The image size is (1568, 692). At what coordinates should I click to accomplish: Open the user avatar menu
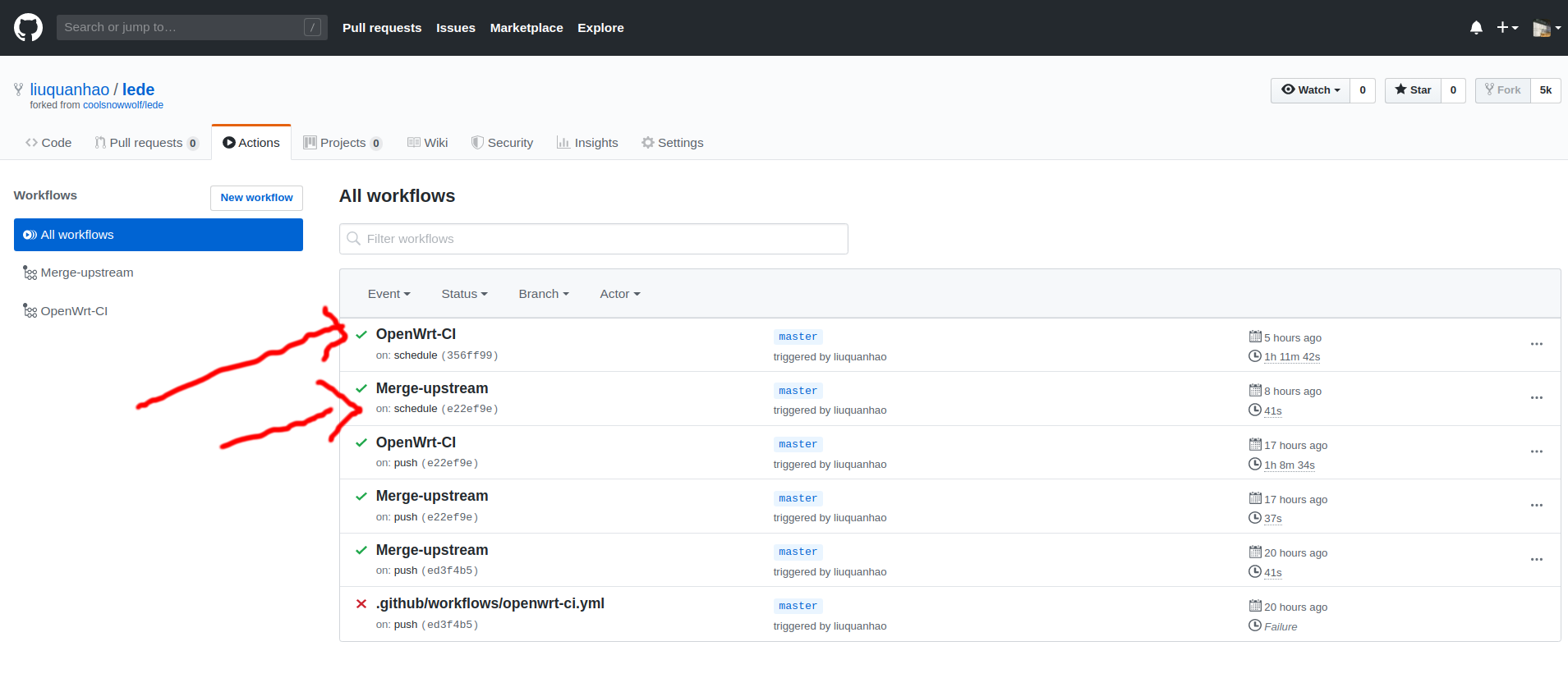1547,28
